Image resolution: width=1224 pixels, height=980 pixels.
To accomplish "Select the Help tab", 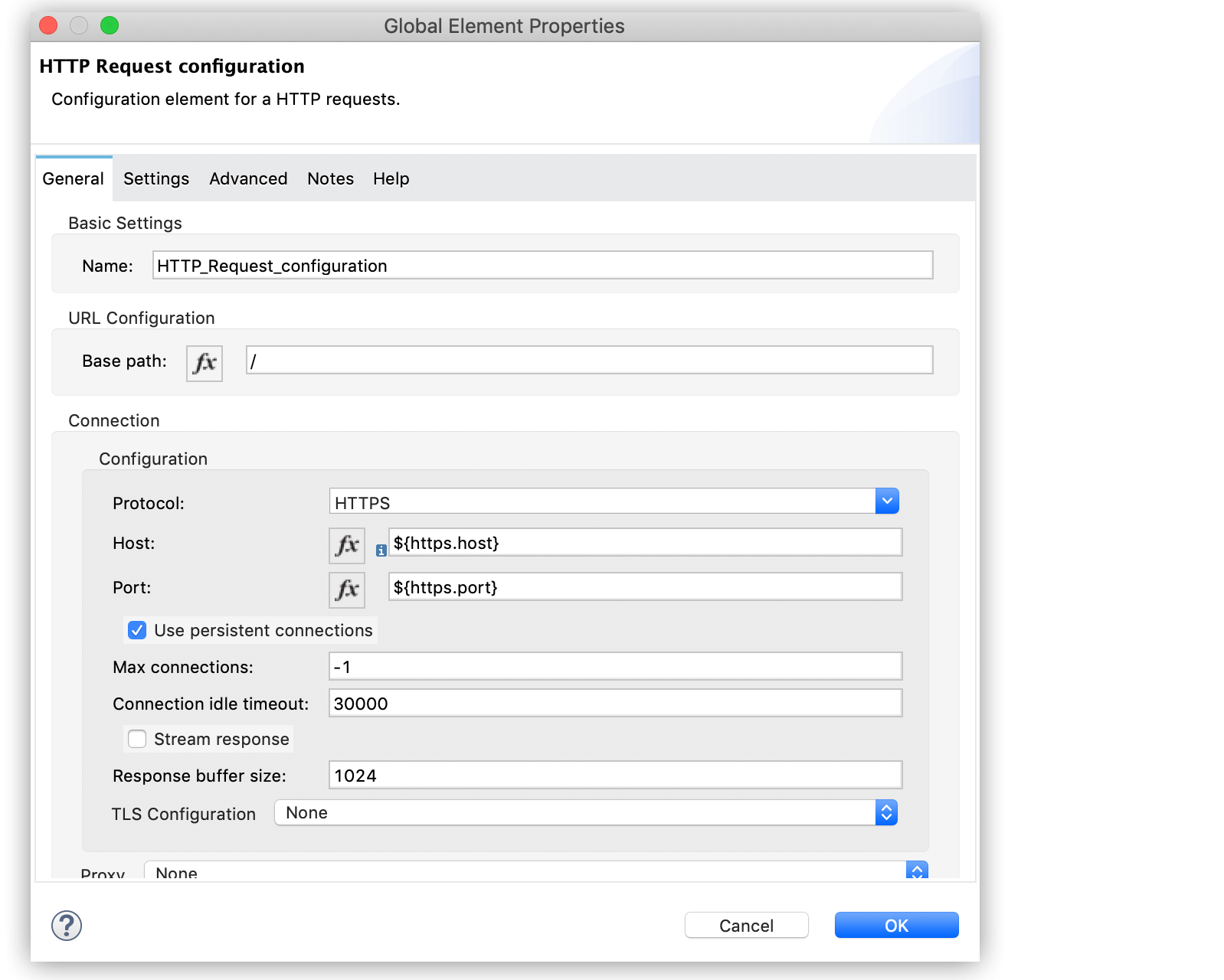I will click(391, 178).
